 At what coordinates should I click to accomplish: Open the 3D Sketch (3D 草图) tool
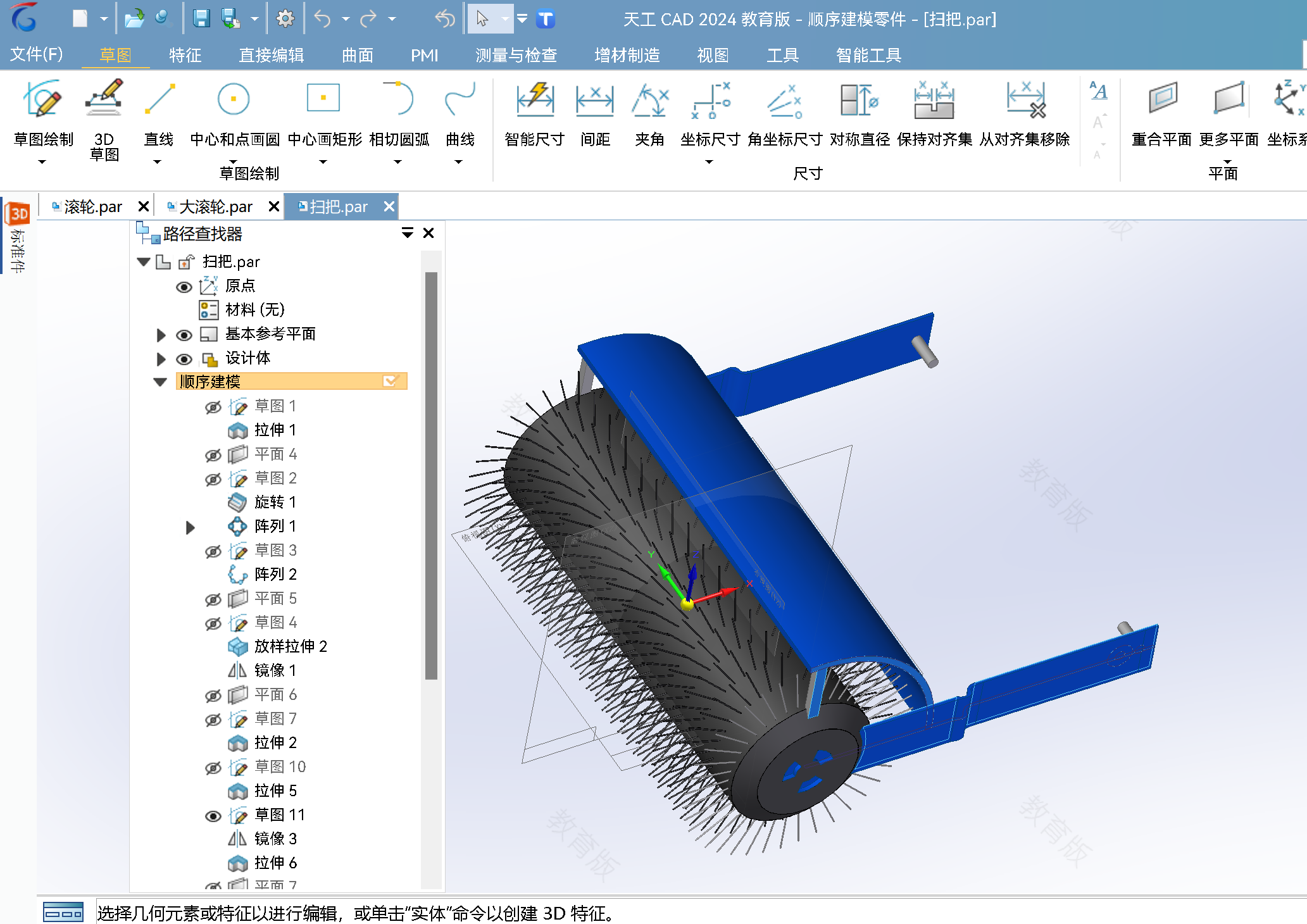click(x=104, y=120)
